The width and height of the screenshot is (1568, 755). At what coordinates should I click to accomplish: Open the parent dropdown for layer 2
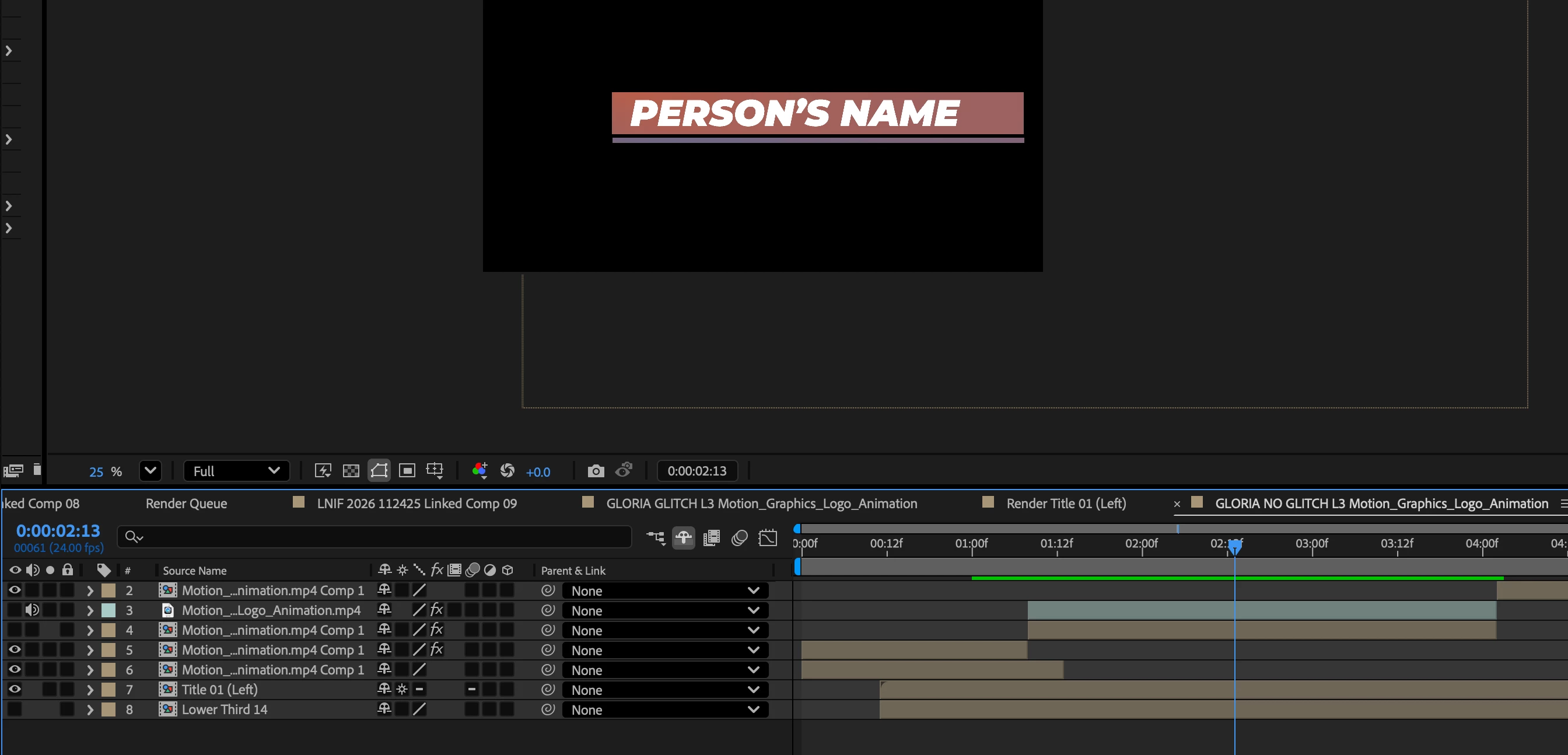(666, 590)
